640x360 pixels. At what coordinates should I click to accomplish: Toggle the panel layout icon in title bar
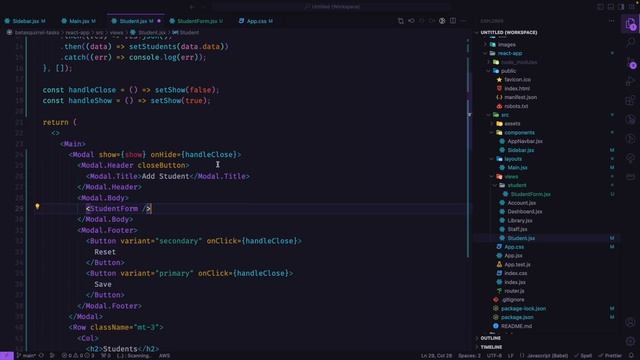click(611, 7)
